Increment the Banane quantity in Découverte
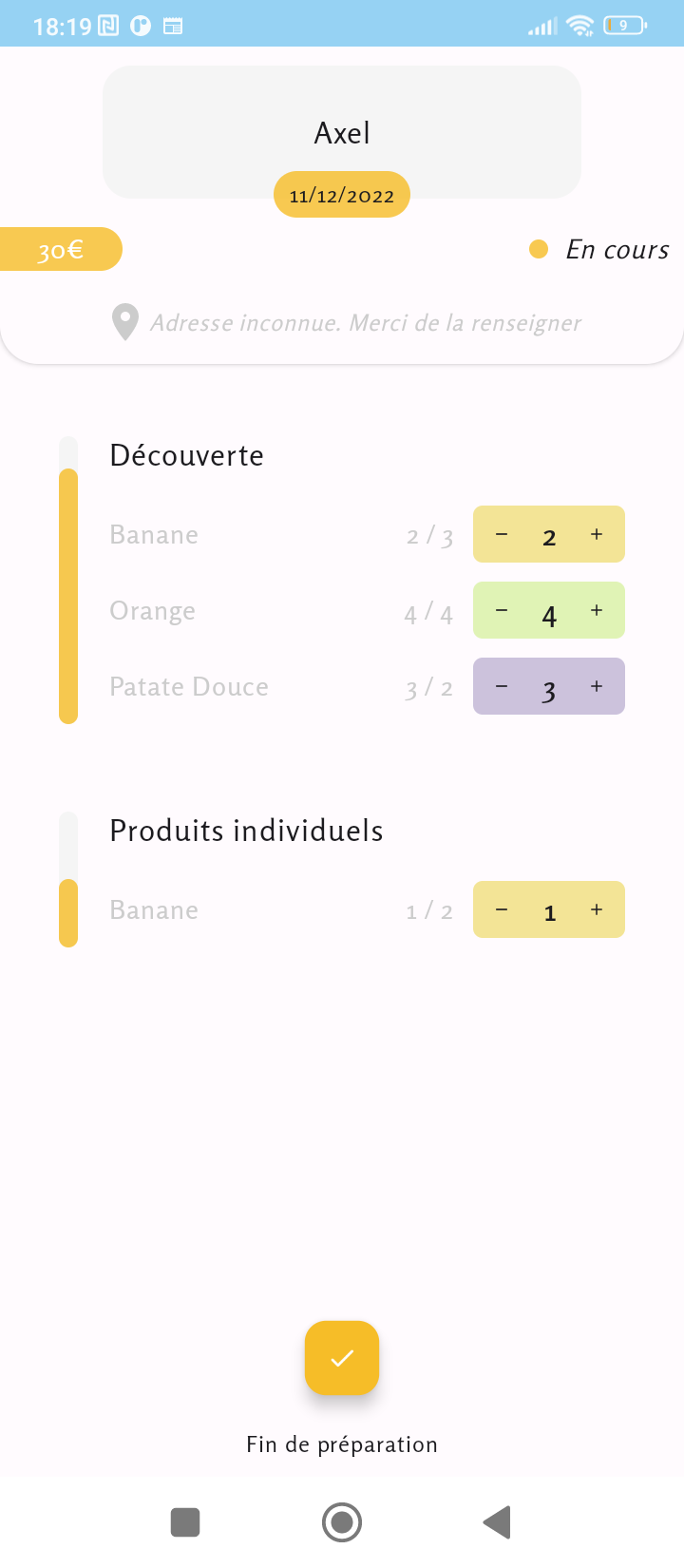Screen dimensions: 684x1568 coord(597,534)
